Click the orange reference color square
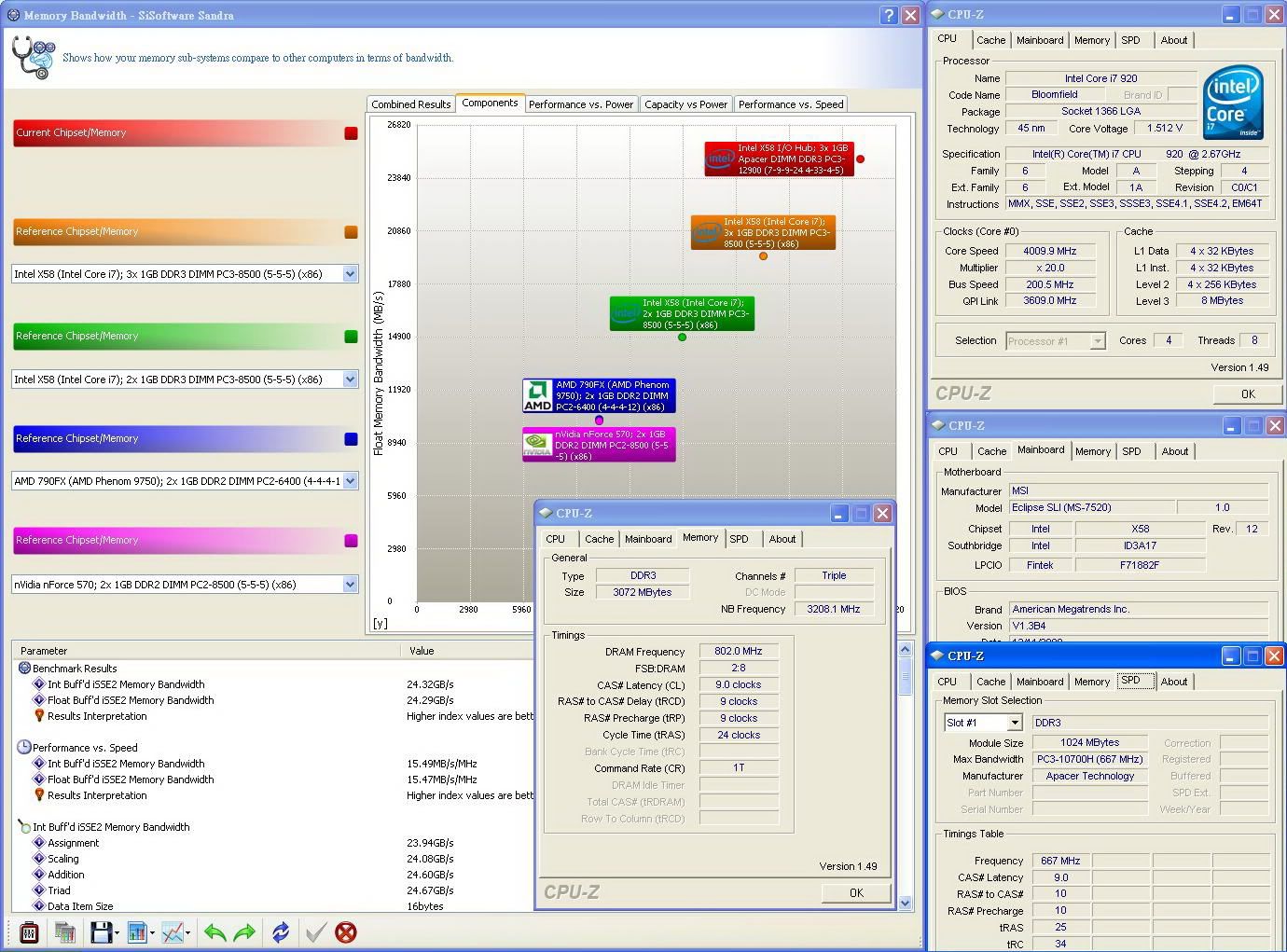 pos(351,232)
